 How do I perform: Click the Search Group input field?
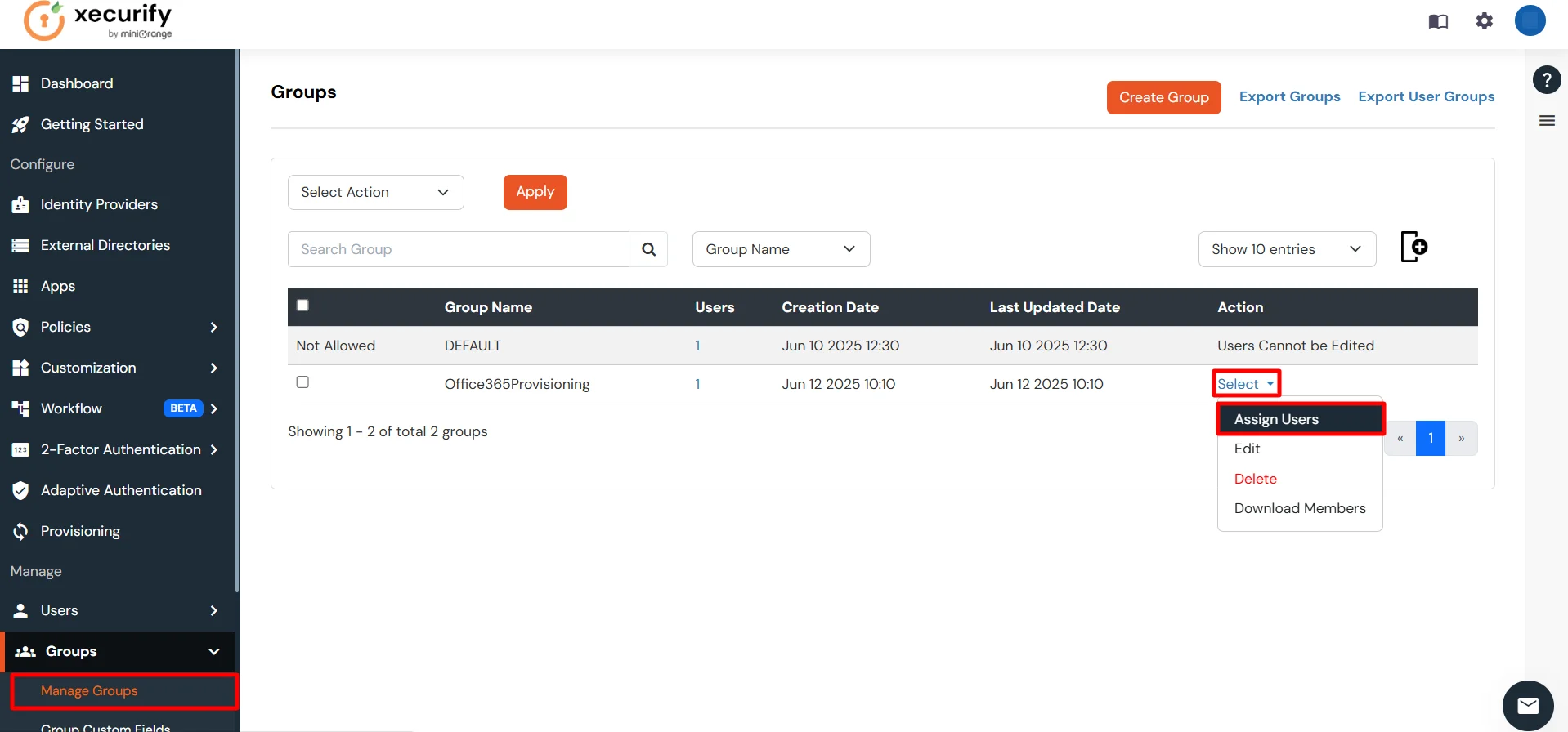pos(459,249)
